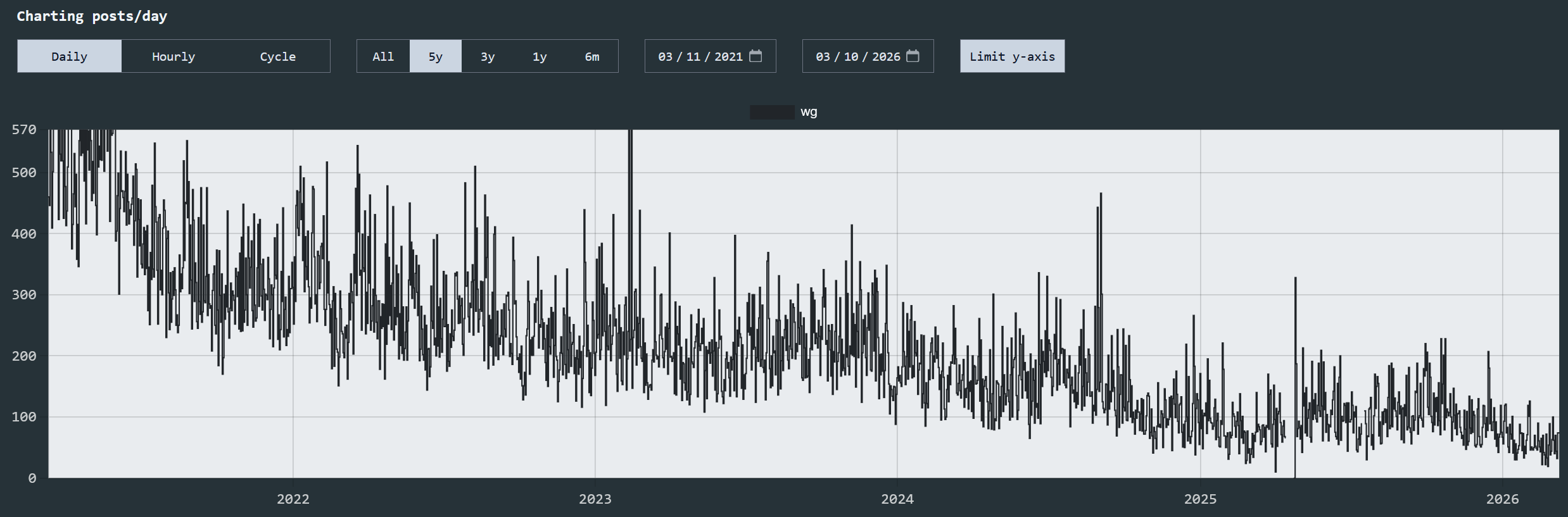1568x517 pixels.
Task: Click the 300 y-axis label
Action: pyautogui.click(x=24, y=295)
